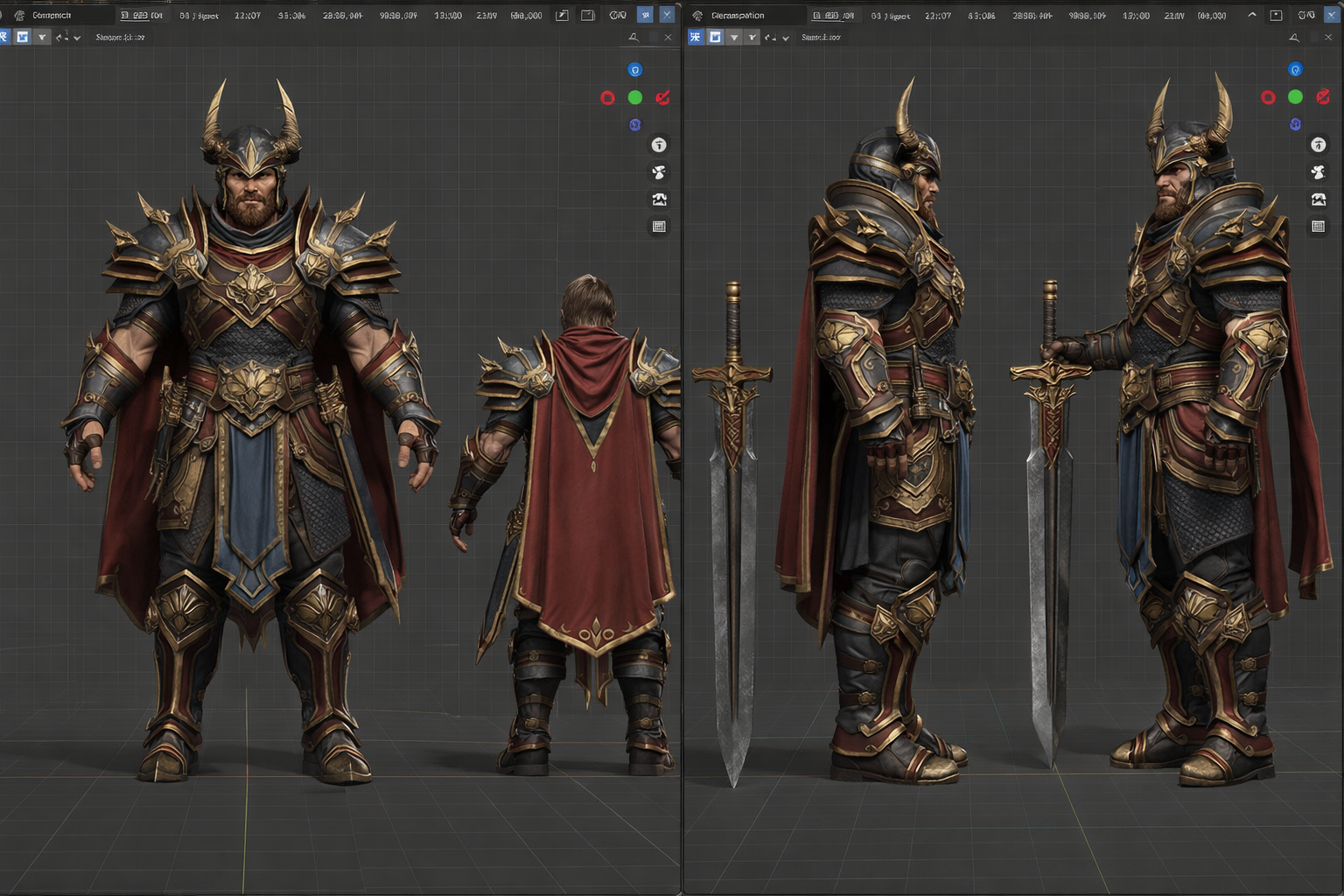1344x896 pixels.
Task: Click the green axis dot in left viewport gizmo
Action: (635, 97)
